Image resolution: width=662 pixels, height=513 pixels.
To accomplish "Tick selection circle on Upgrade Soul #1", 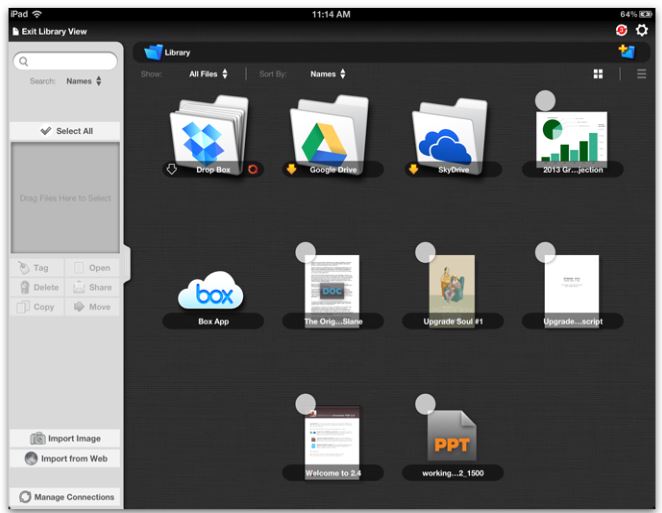I will pyautogui.click(x=425, y=252).
